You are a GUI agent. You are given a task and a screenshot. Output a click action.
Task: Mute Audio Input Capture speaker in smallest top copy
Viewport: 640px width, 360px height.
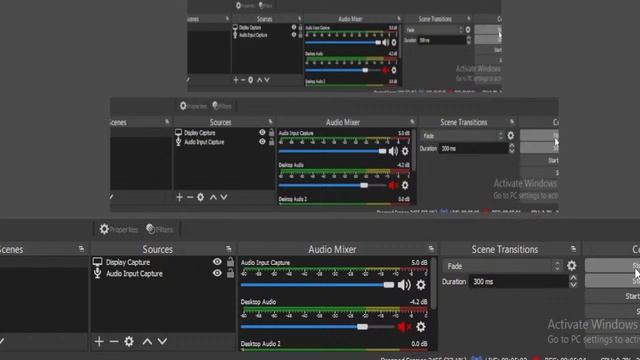pyautogui.click(x=386, y=42)
